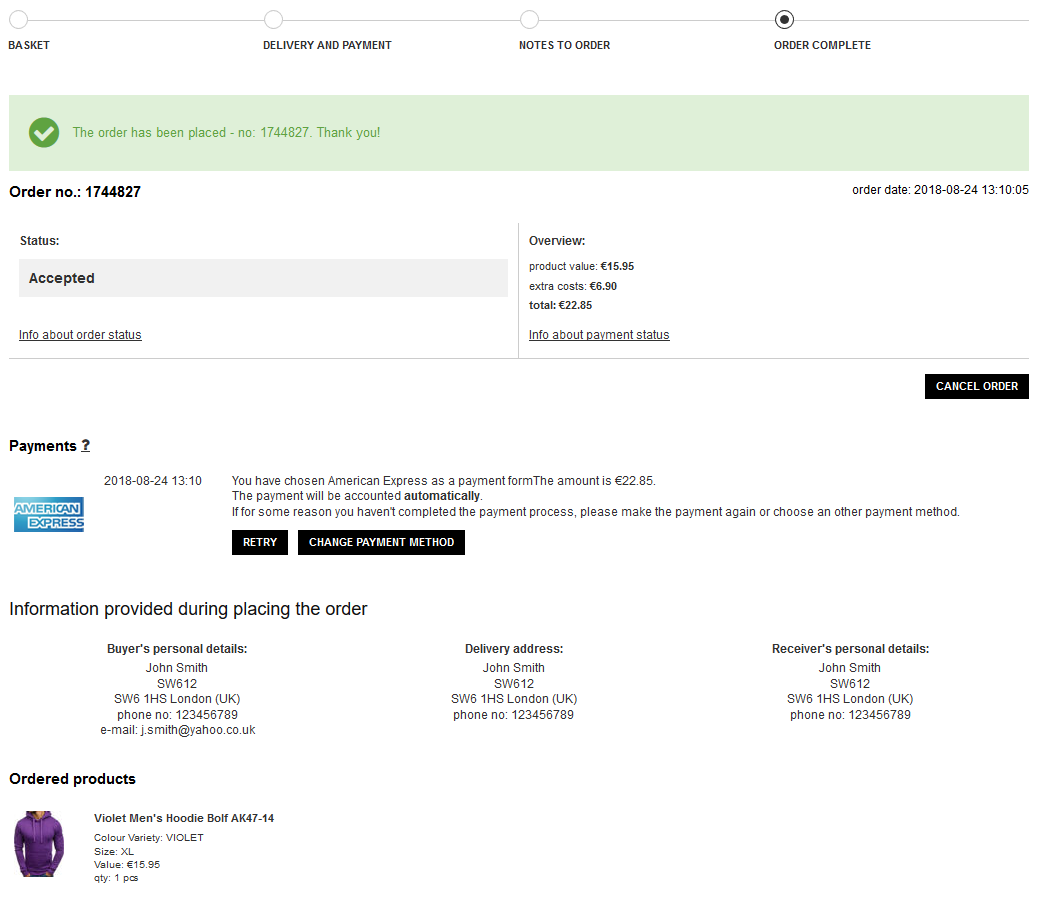Click the order placed confirmation message
1045x910 pixels.
click(227, 133)
